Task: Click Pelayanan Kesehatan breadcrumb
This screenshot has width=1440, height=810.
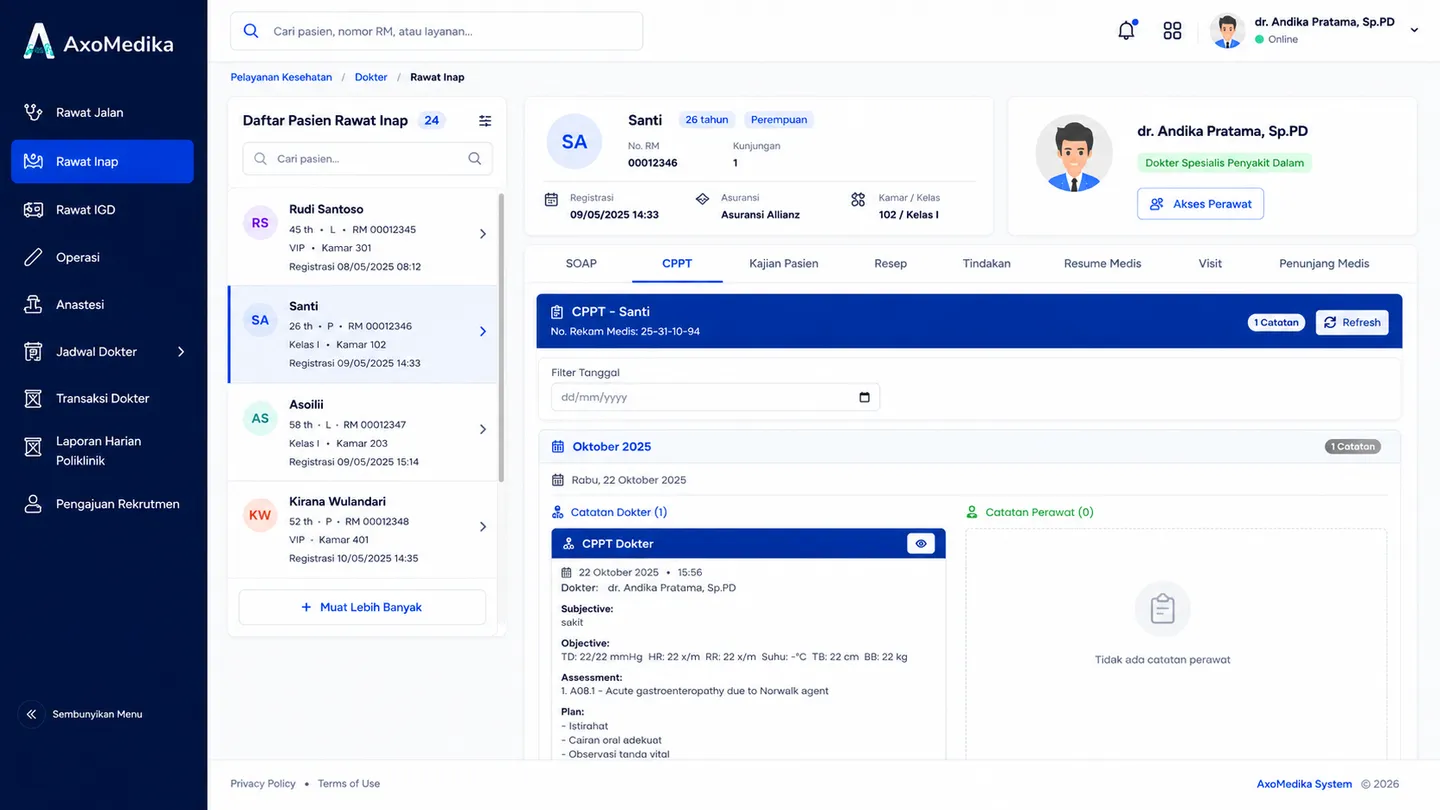Action: [281, 77]
